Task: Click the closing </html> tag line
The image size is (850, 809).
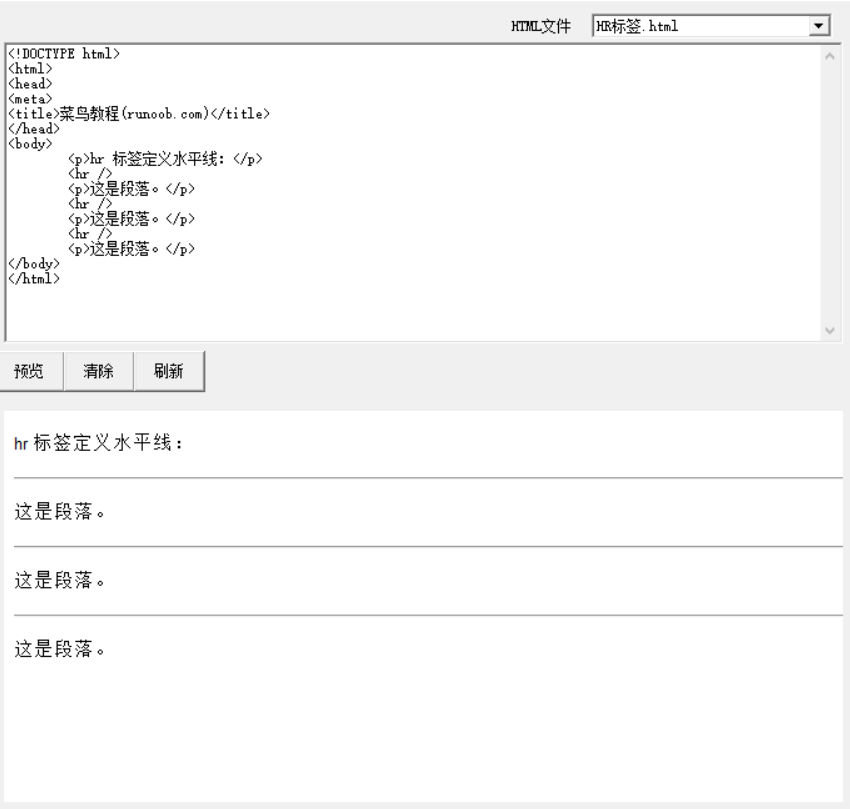Action: coord(34,279)
